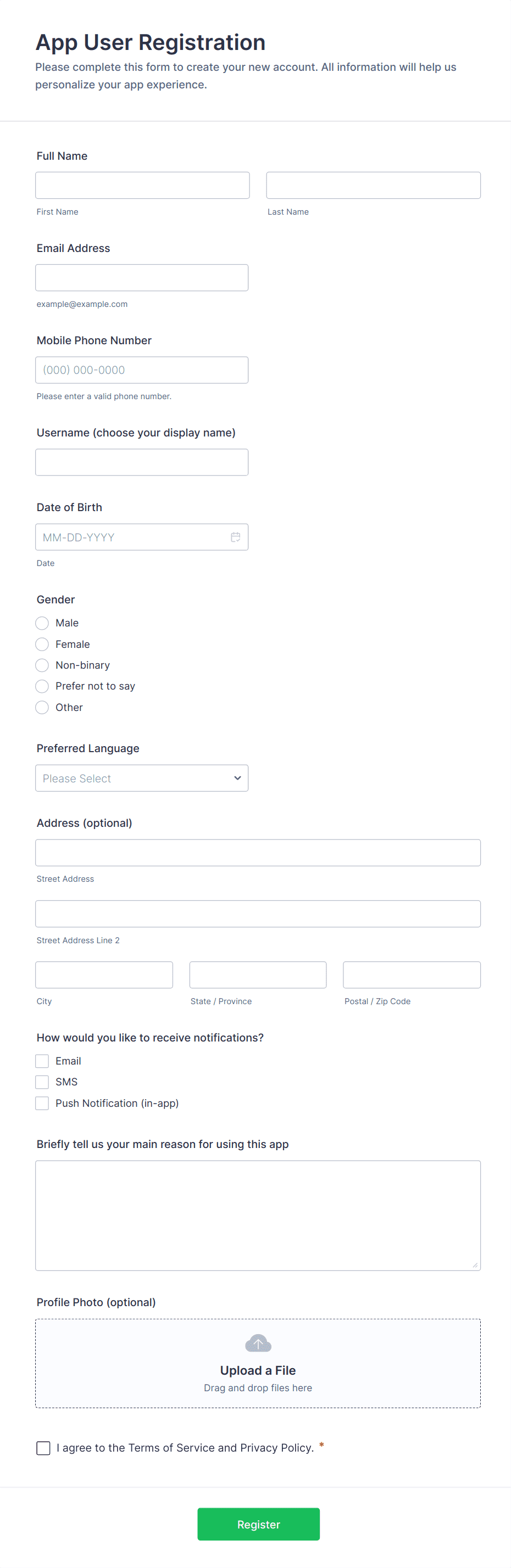This screenshot has width=511, height=1568.
Task: Select Prefer not to say option
Action: tap(42, 686)
